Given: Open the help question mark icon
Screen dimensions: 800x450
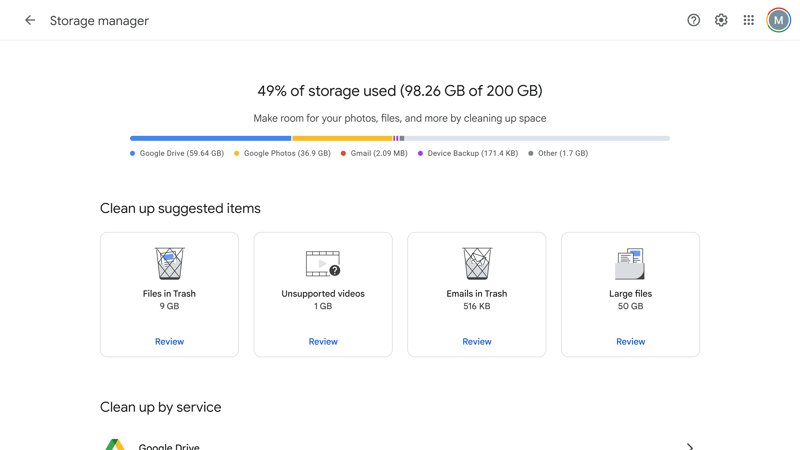Looking at the screenshot, I should pyautogui.click(x=693, y=20).
